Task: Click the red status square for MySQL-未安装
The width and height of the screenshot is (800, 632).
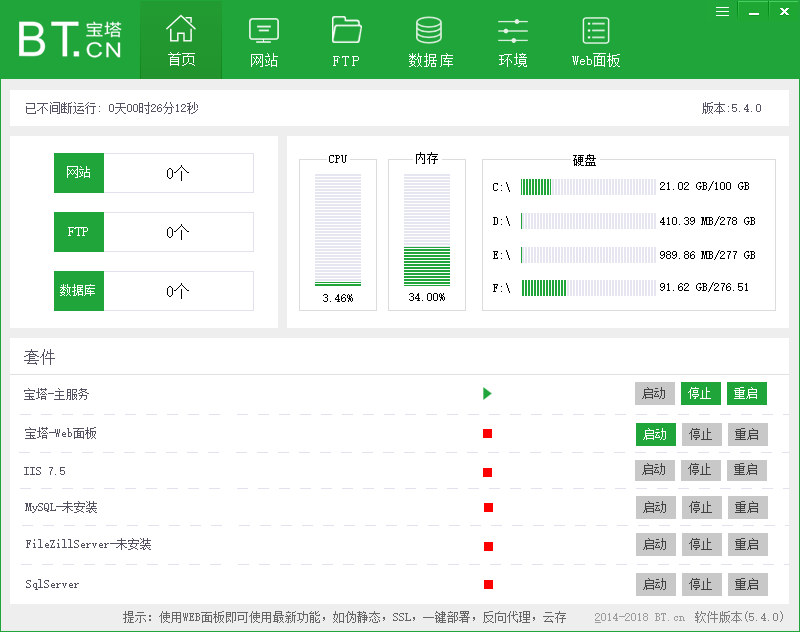Action: 488,508
